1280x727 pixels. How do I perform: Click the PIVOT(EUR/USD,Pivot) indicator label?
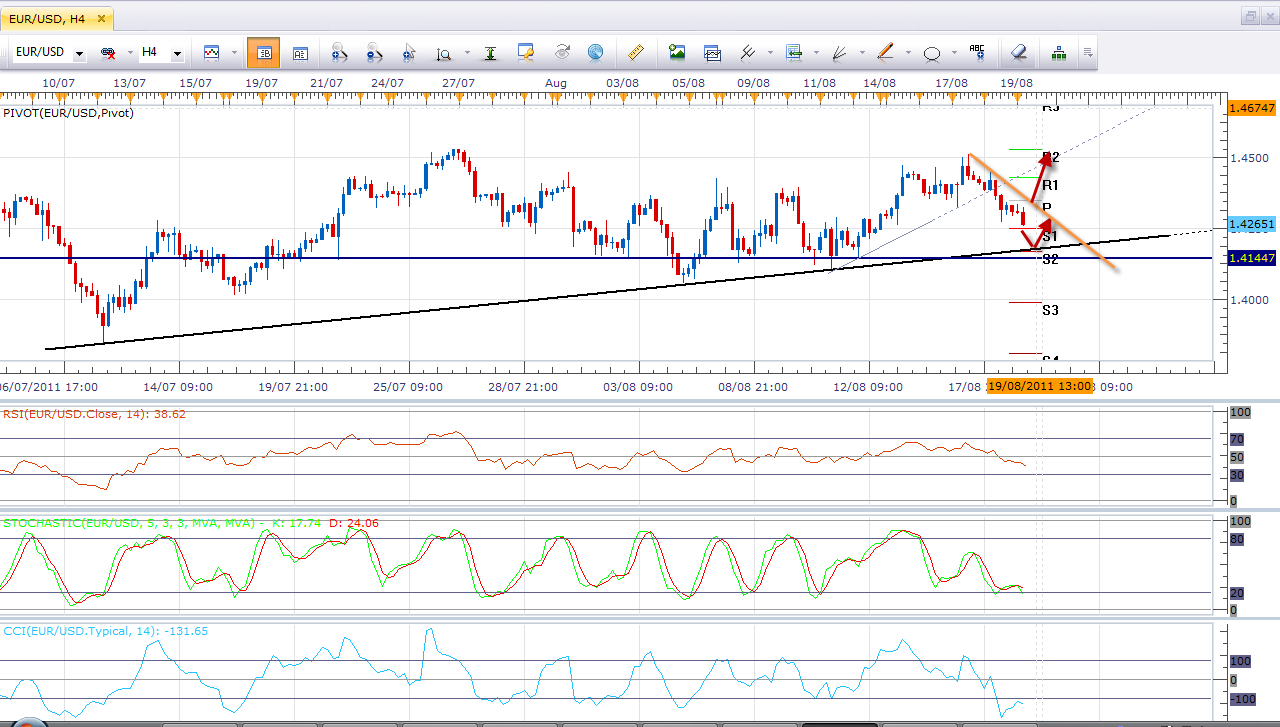[69, 113]
